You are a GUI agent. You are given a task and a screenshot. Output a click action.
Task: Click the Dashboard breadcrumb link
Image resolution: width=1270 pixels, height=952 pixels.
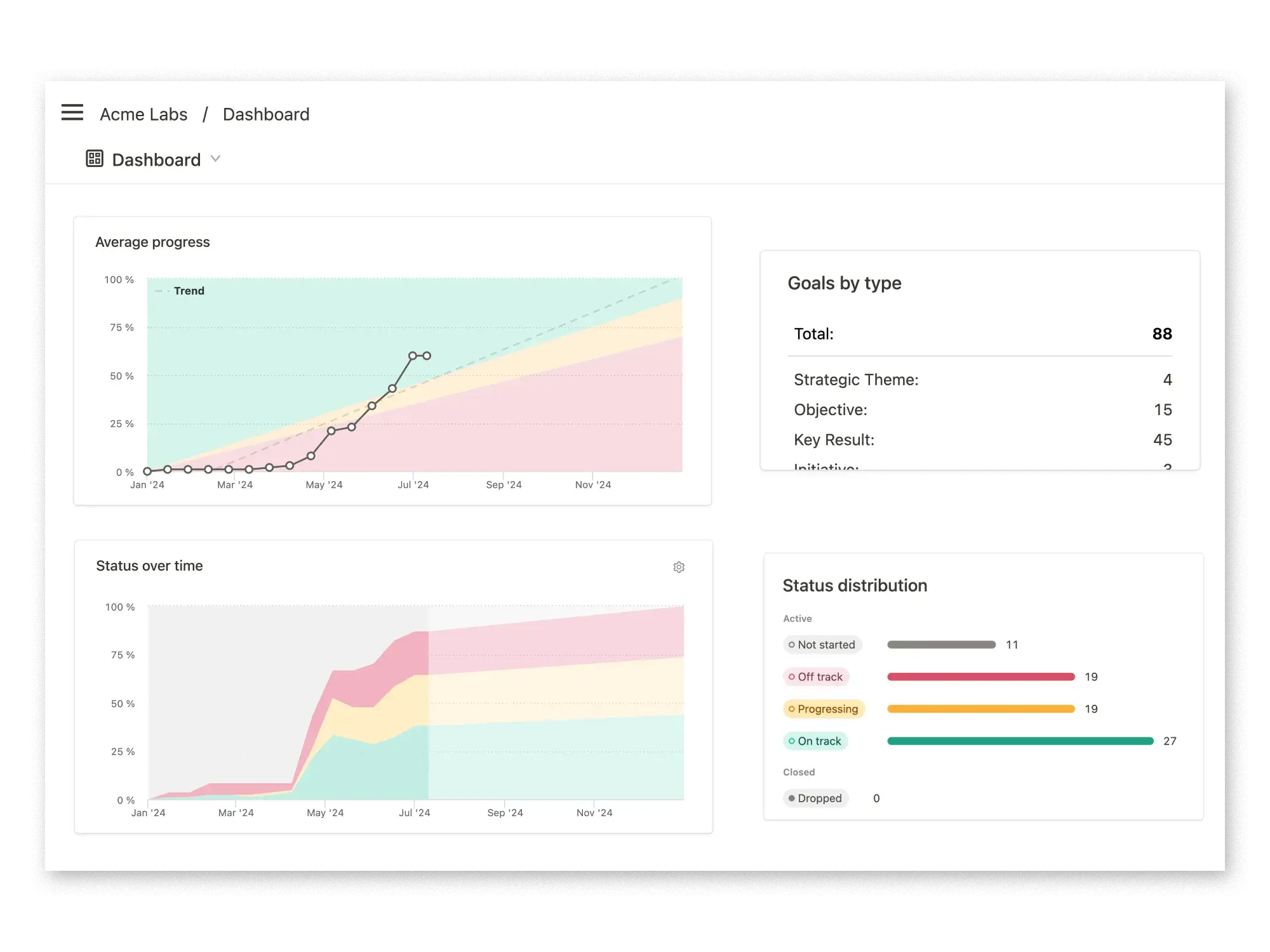click(266, 114)
